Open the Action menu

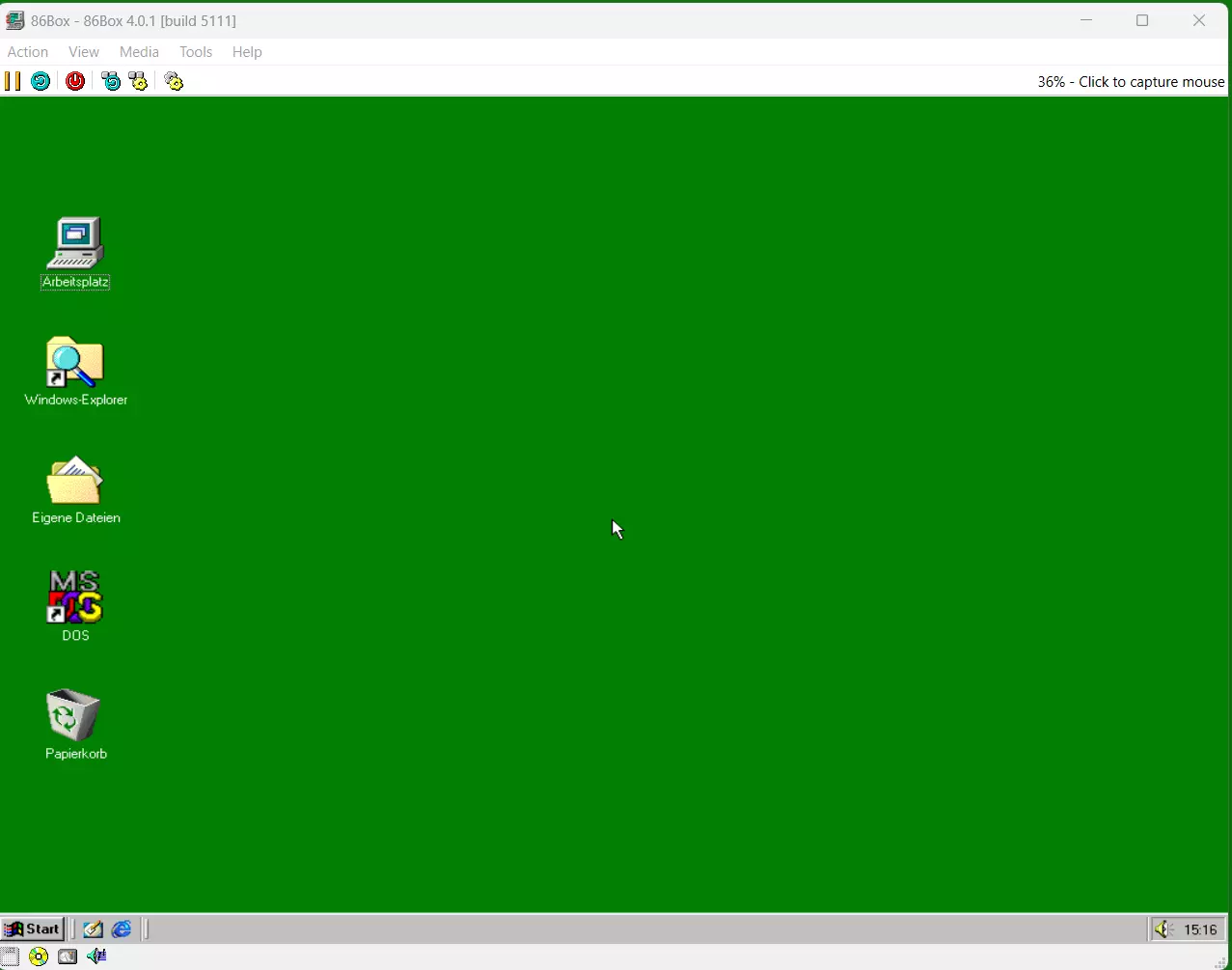[28, 52]
